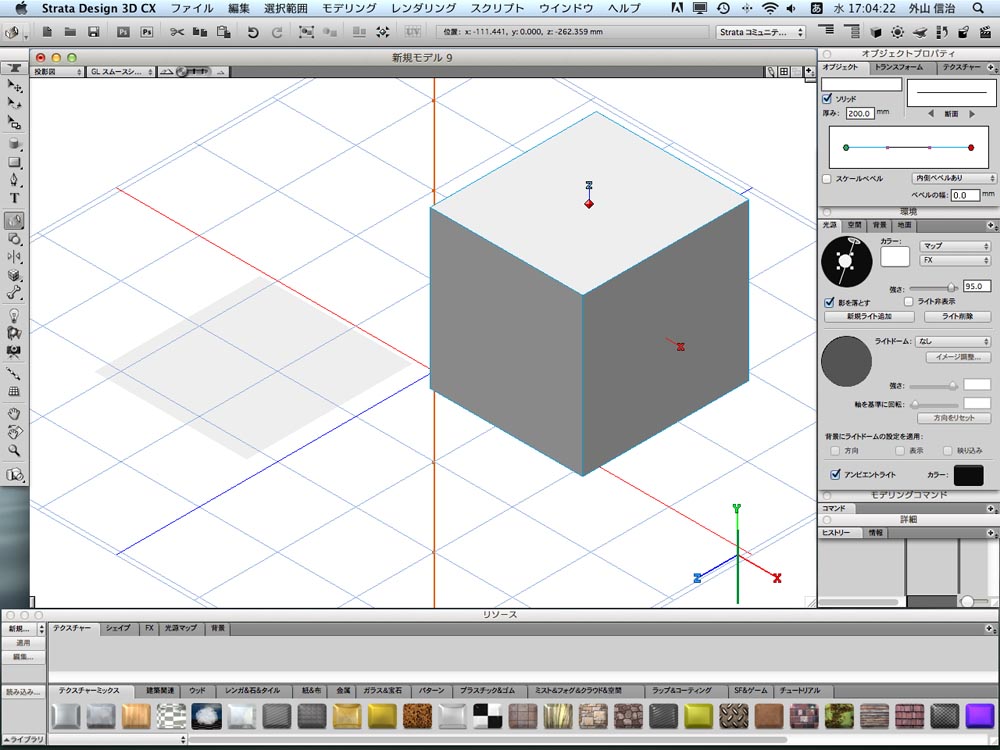Open the library path dropdown beside ライブラリ

point(118,740)
